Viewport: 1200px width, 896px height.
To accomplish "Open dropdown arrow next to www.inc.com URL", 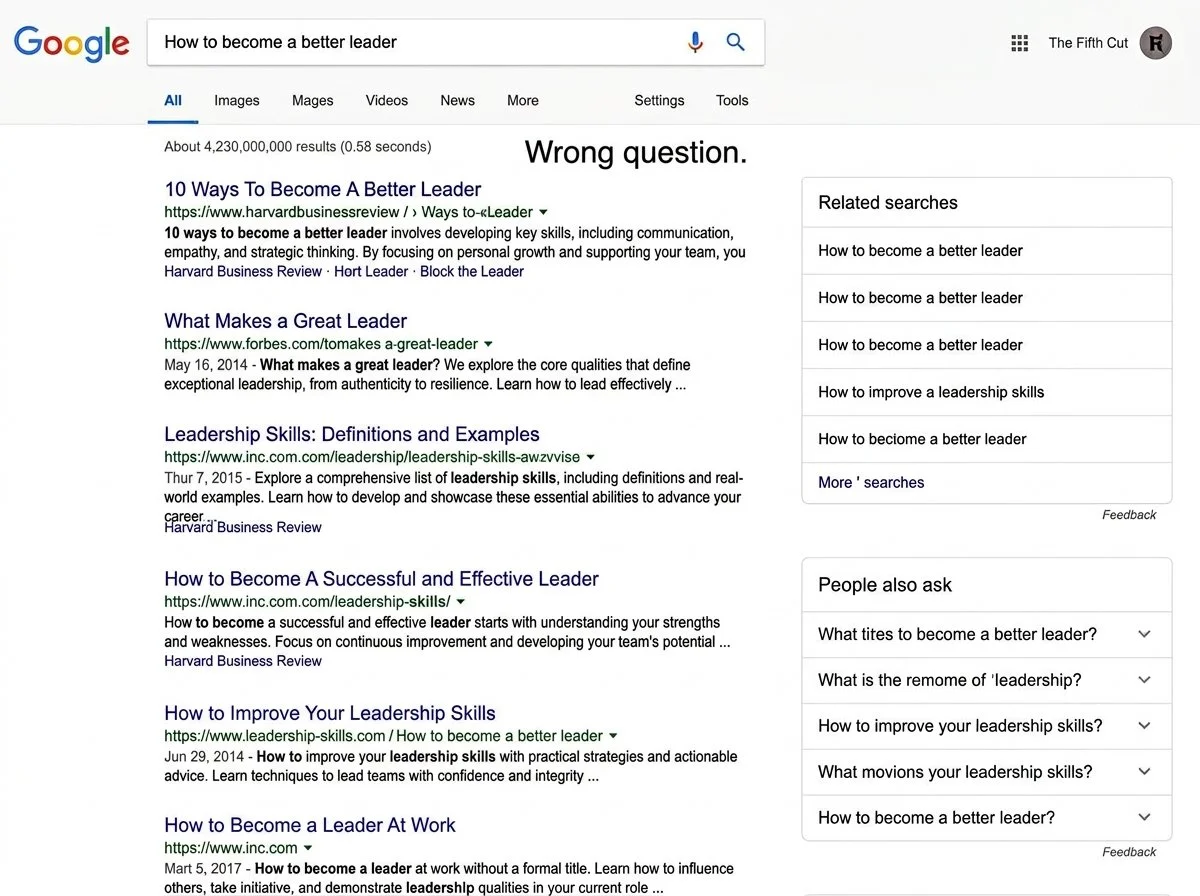I will click(308, 848).
